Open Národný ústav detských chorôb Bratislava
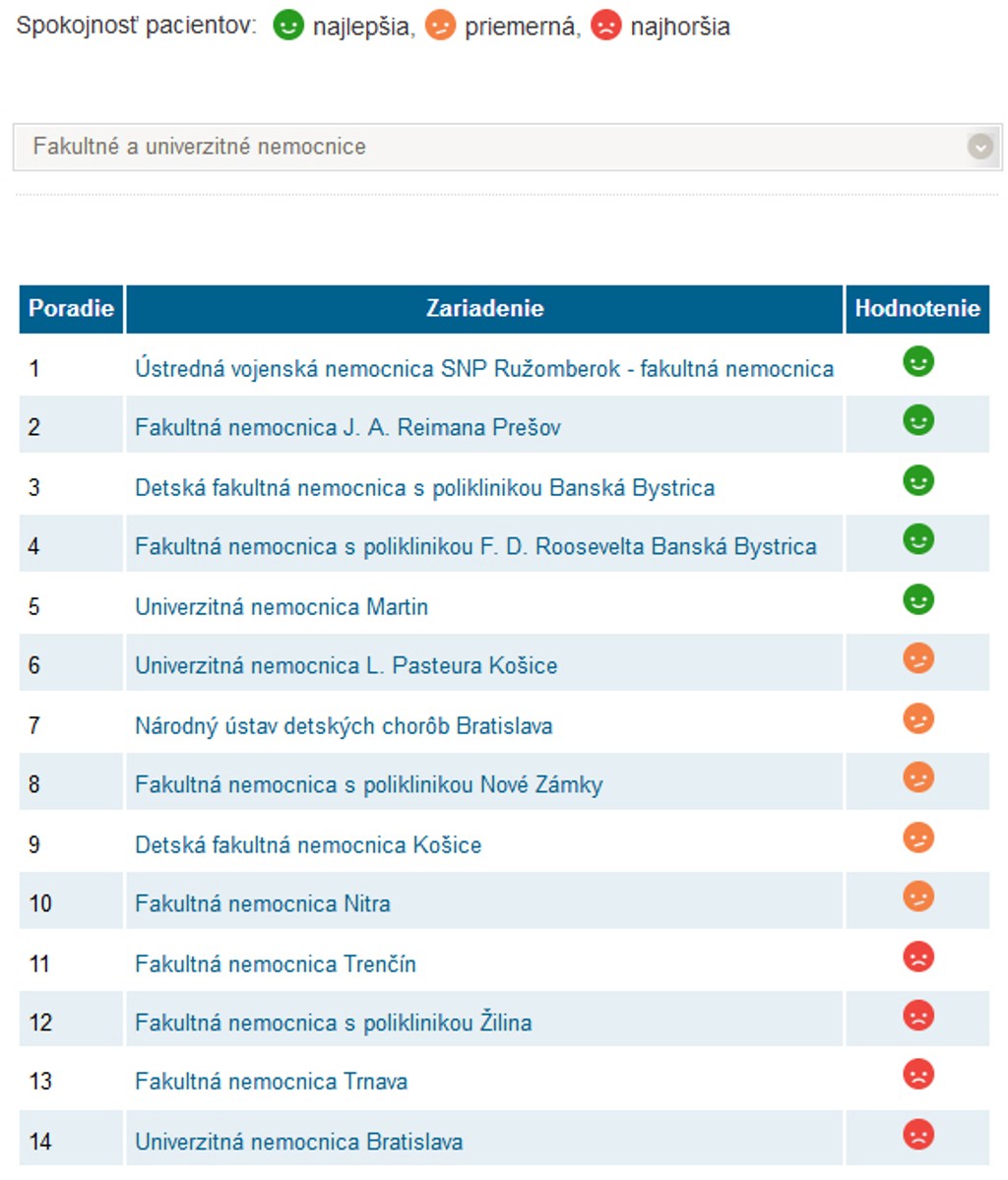This screenshot has height=1180, width=1008. [x=344, y=726]
